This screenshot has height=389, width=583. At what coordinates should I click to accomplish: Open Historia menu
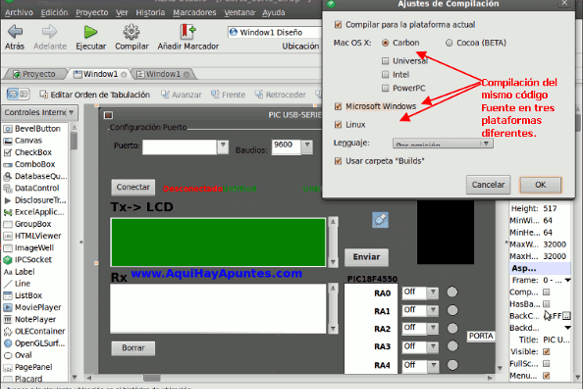tap(150, 13)
